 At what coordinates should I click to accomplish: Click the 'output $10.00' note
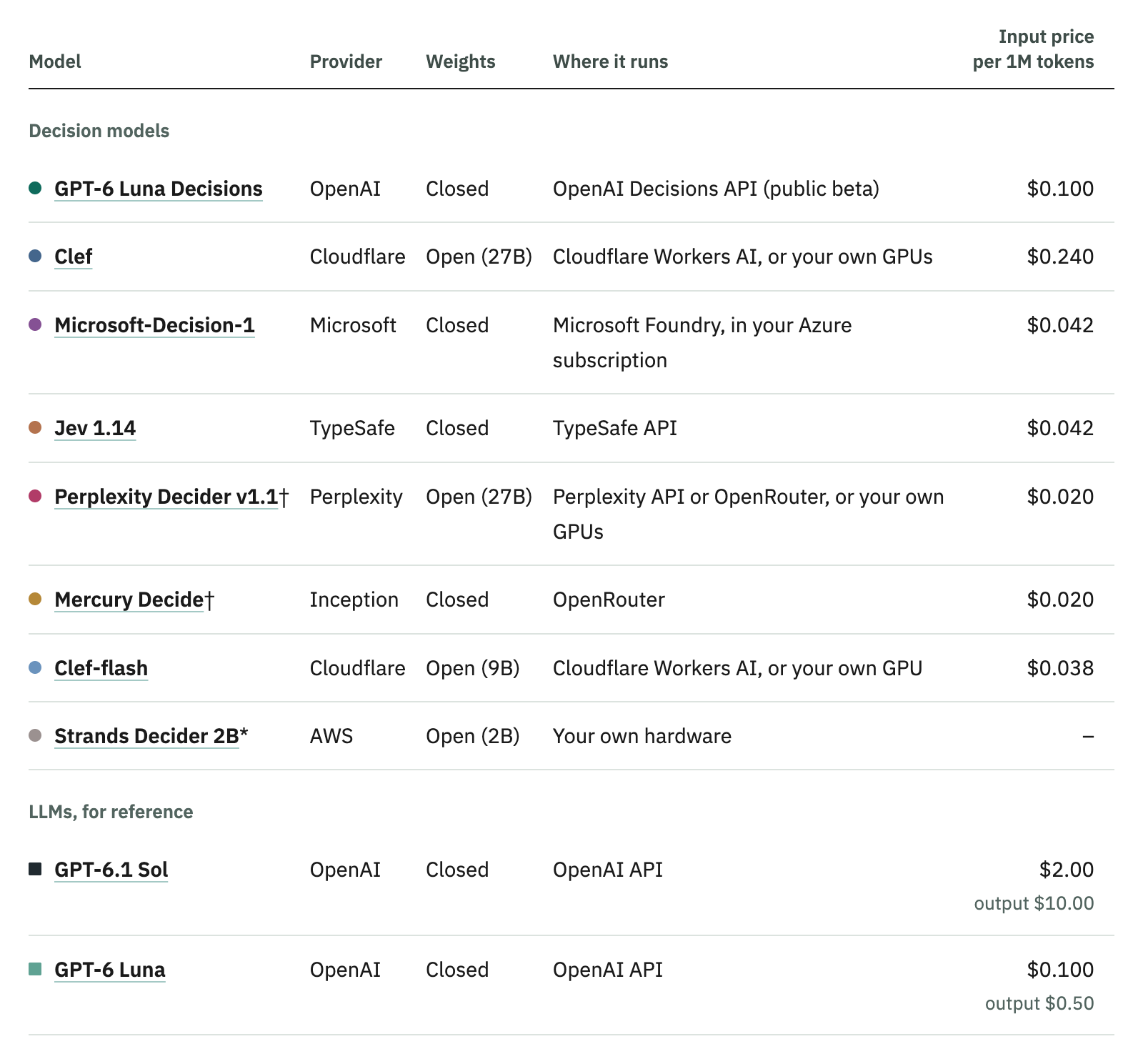(1034, 903)
